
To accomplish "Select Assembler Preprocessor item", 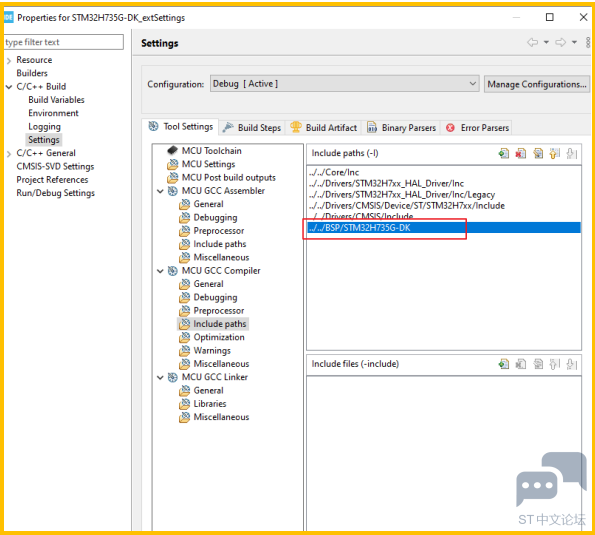I will (219, 231).
